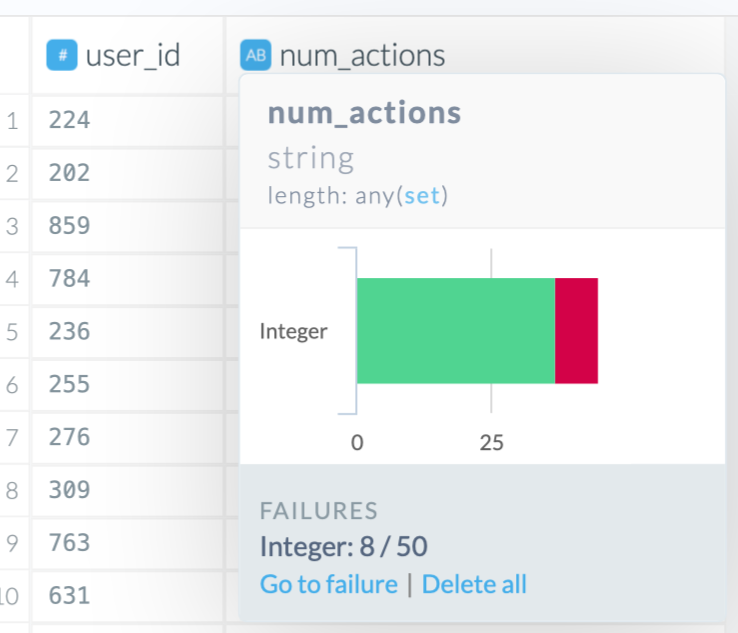This screenshot has height=633, width=738.
Task: Click the 'Delete all' link
Action: [474, 584]
